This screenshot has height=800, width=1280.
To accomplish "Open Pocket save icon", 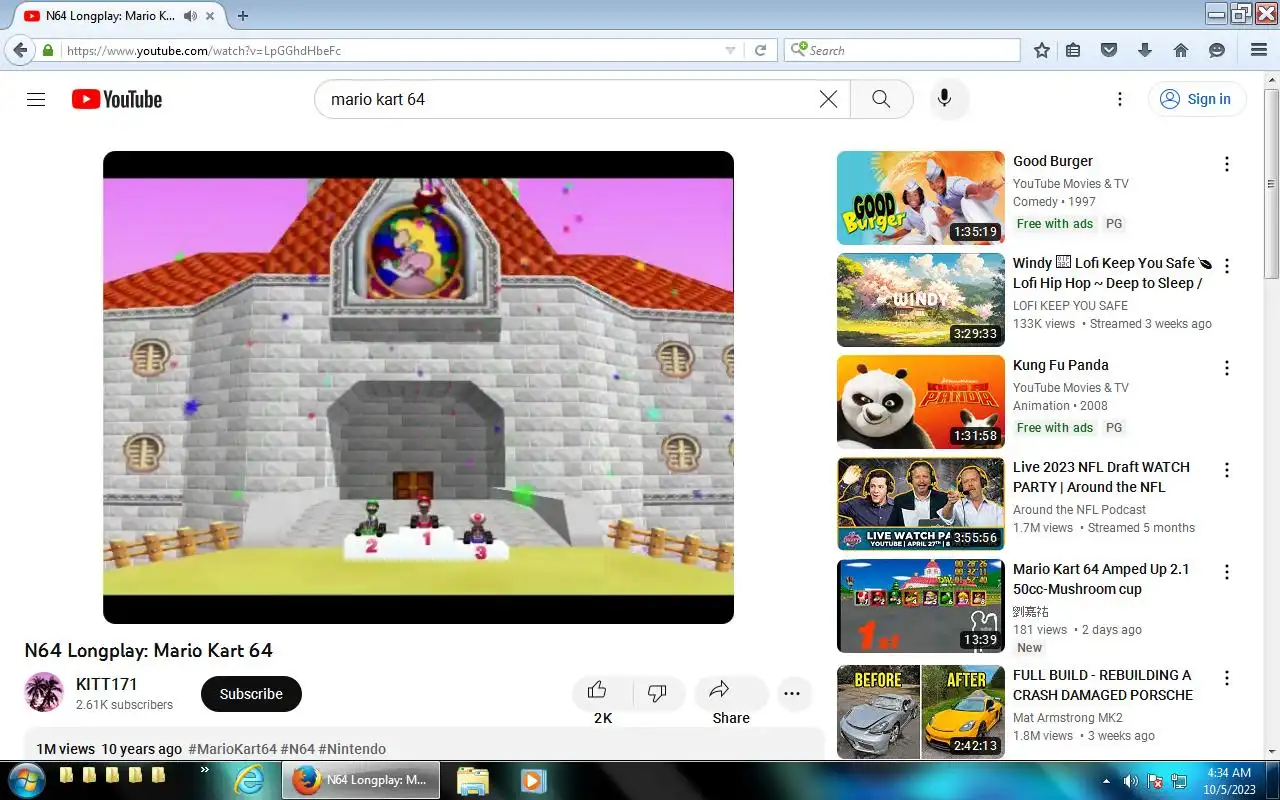I will pyautogui.click(x=1109, y=50).
